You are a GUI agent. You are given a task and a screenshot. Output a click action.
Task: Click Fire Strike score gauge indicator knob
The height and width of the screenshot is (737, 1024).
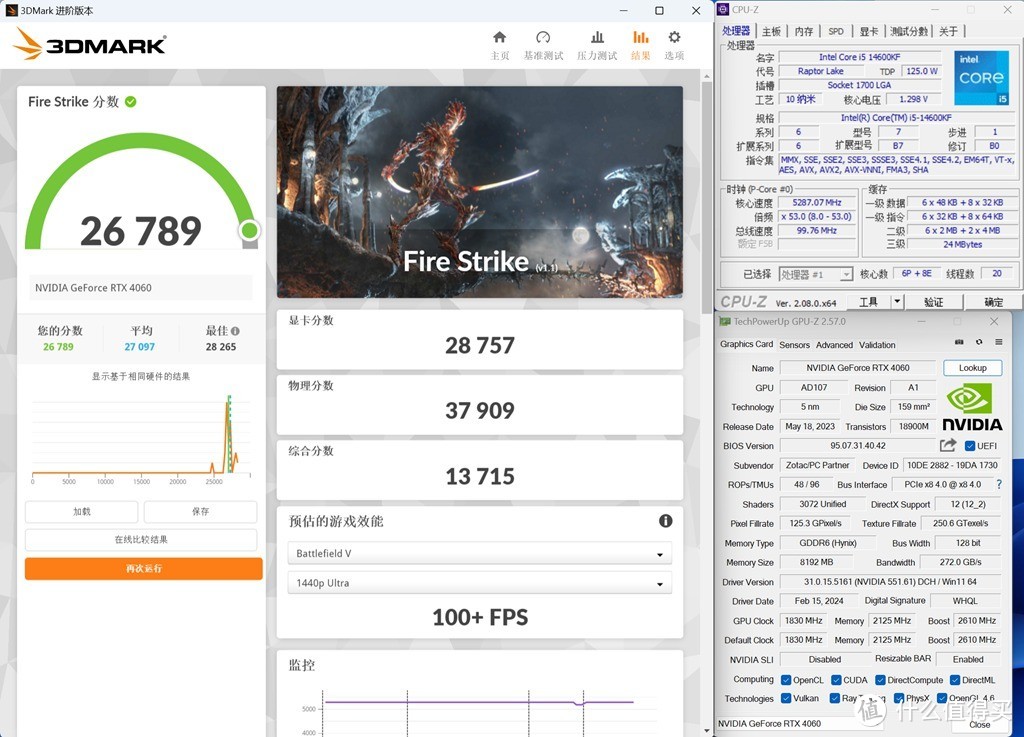(x=249, y=230)
